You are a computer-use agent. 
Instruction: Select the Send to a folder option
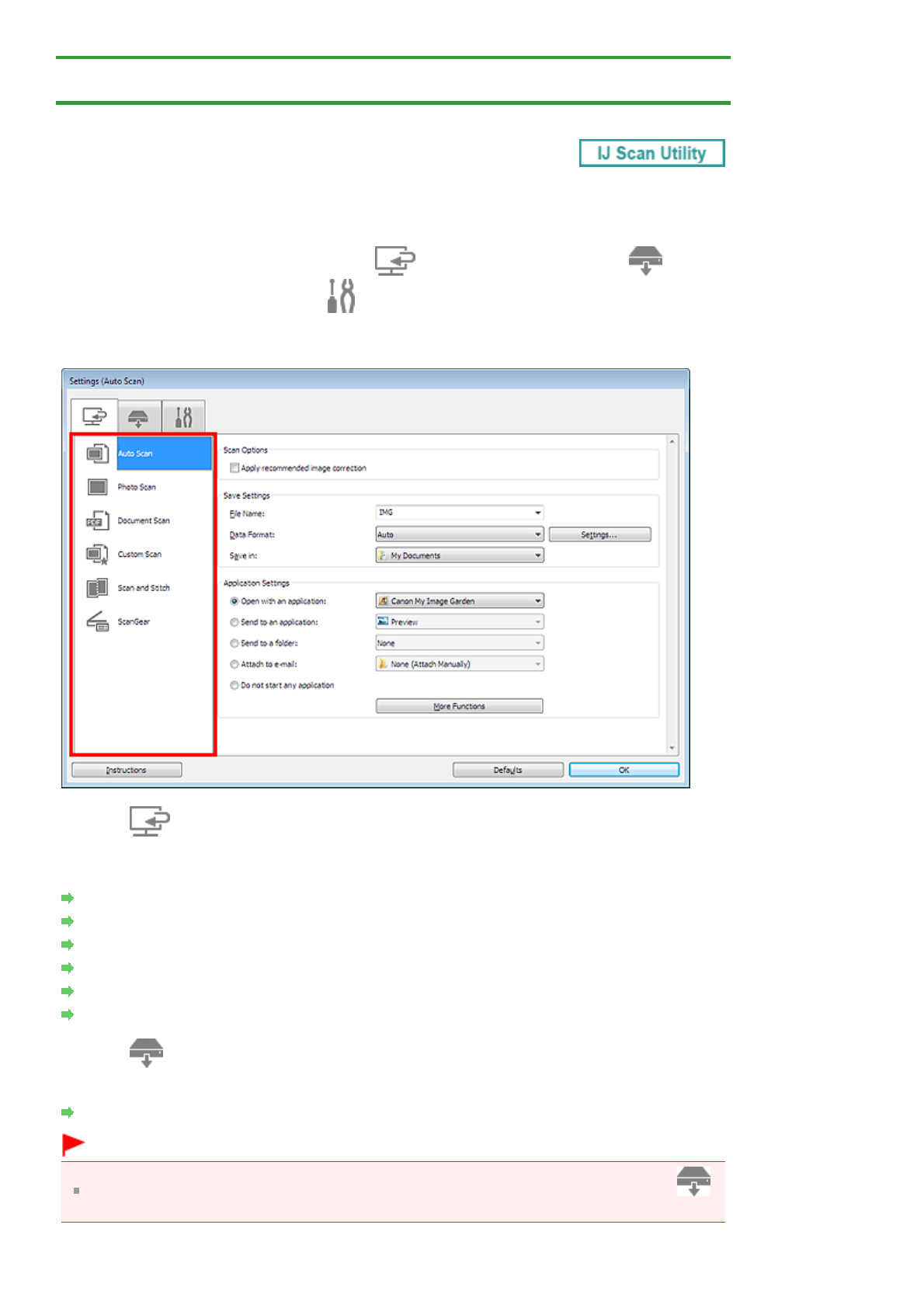click(234, 643)
